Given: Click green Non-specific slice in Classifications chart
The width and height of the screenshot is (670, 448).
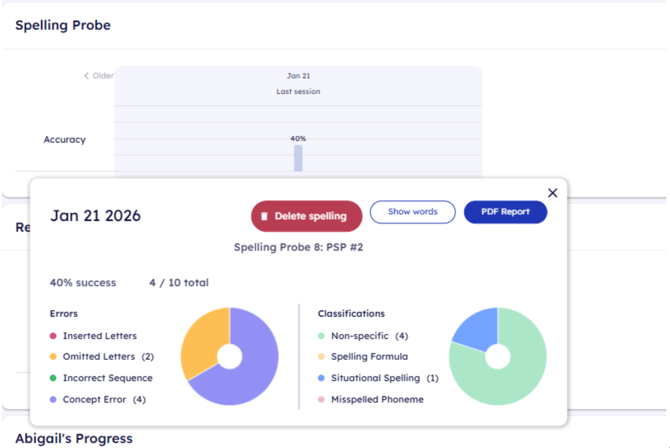Looking at the screenshot, I should click(512, 375).
